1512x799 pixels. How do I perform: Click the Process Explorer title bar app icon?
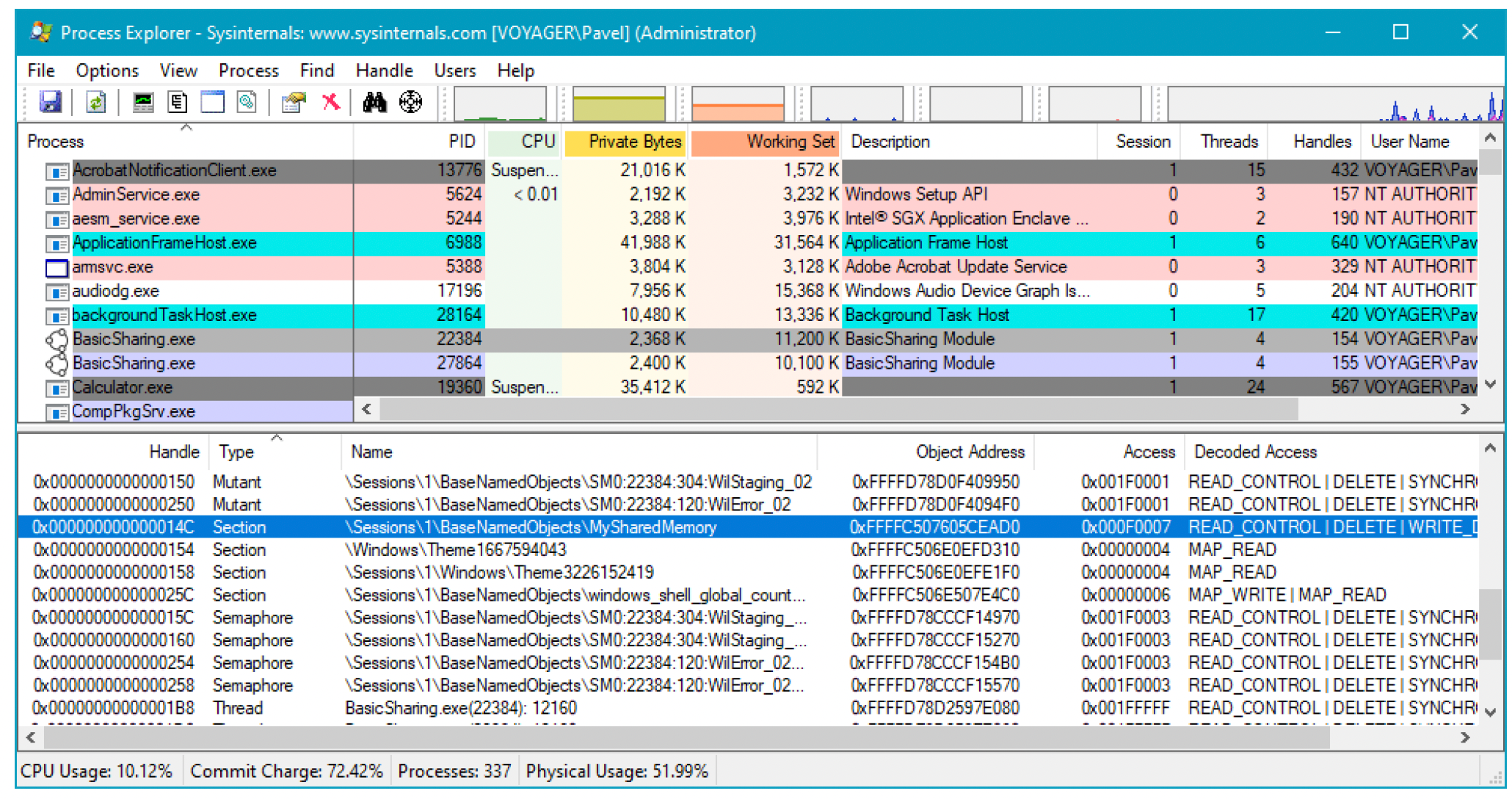41,32
